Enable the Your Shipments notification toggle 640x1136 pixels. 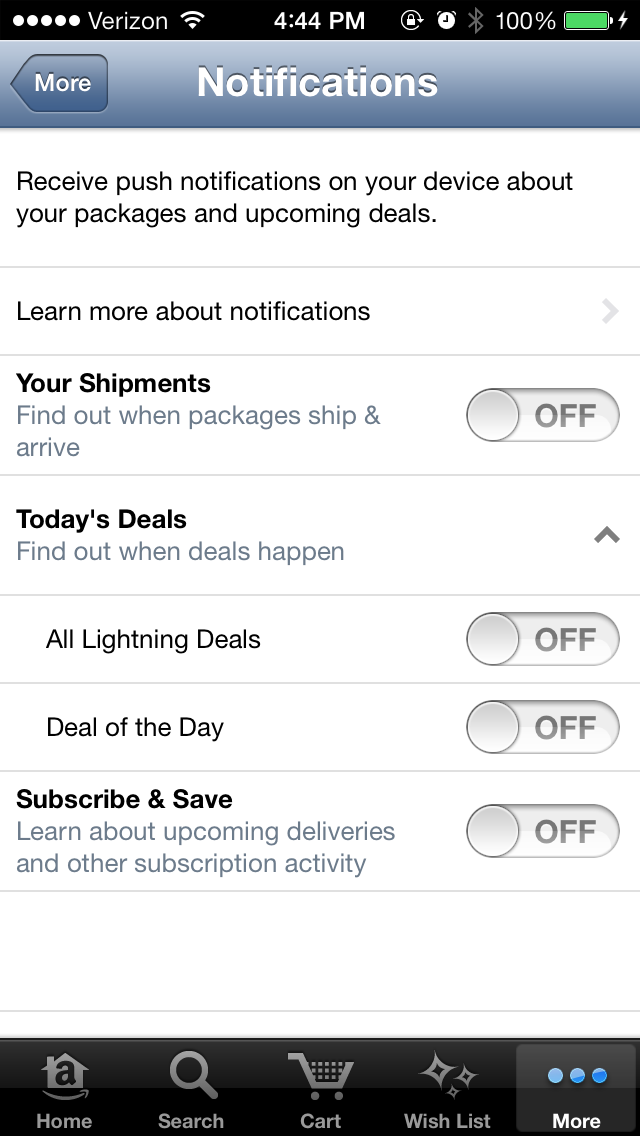click(x=542, y=415)
